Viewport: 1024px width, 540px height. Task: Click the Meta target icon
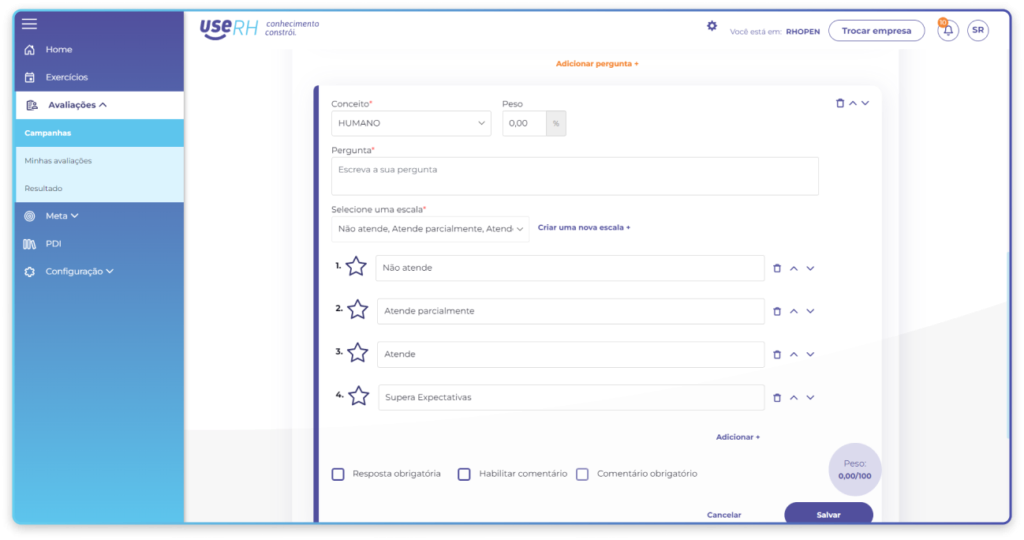[29, 216]
